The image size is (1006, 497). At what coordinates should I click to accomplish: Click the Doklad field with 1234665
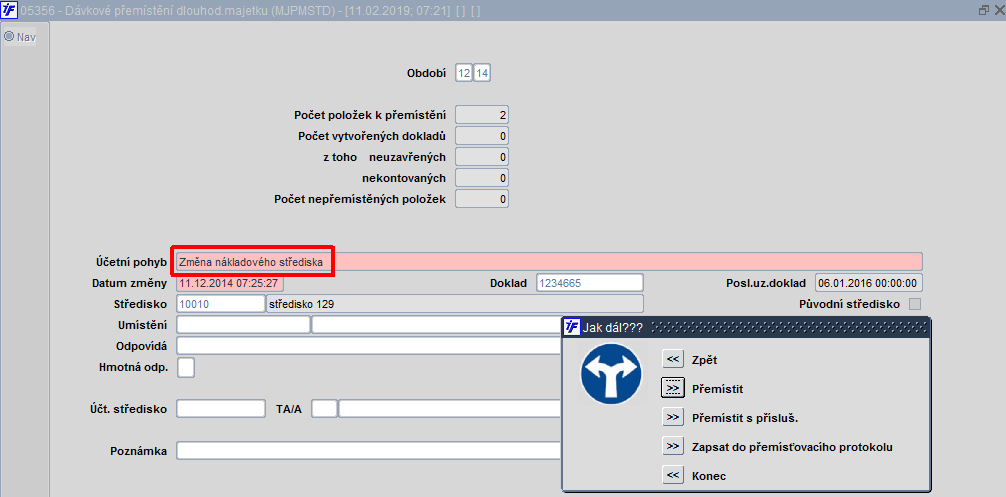[590, 283]
